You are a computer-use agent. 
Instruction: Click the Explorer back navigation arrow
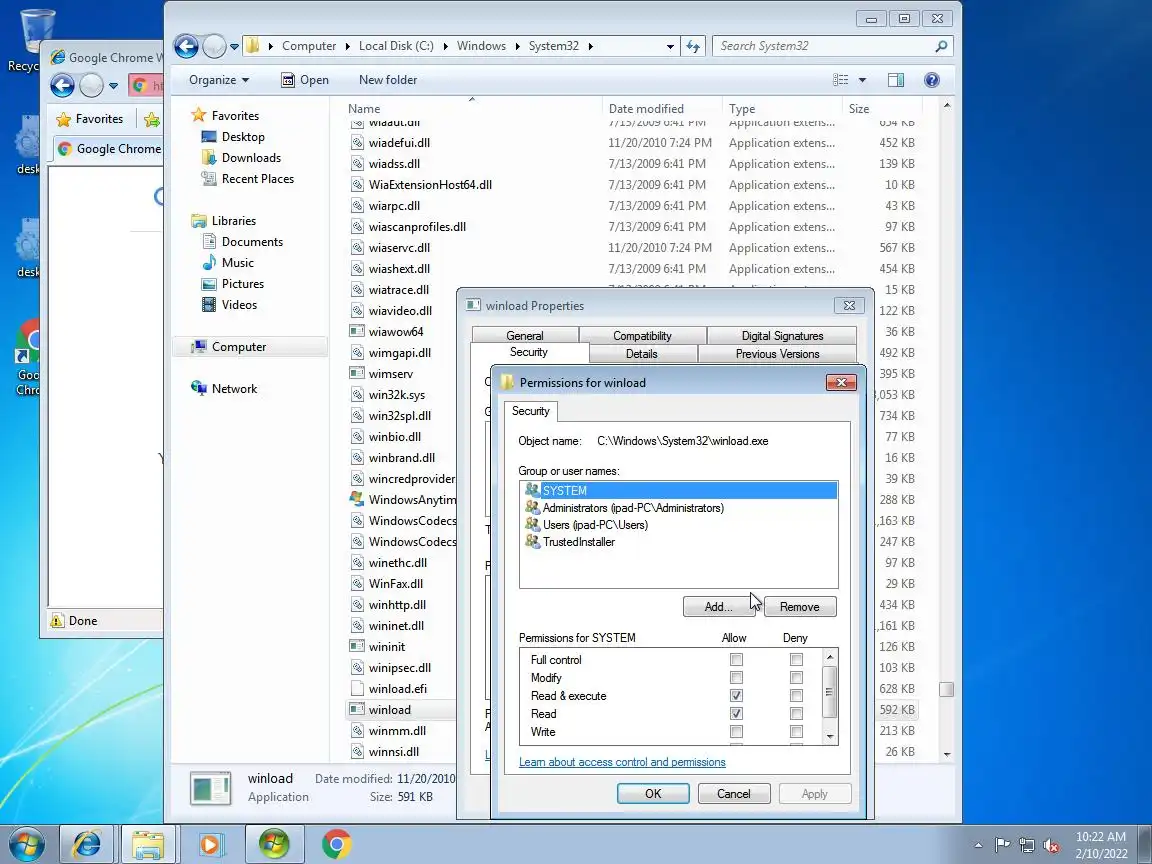(187, 46)
